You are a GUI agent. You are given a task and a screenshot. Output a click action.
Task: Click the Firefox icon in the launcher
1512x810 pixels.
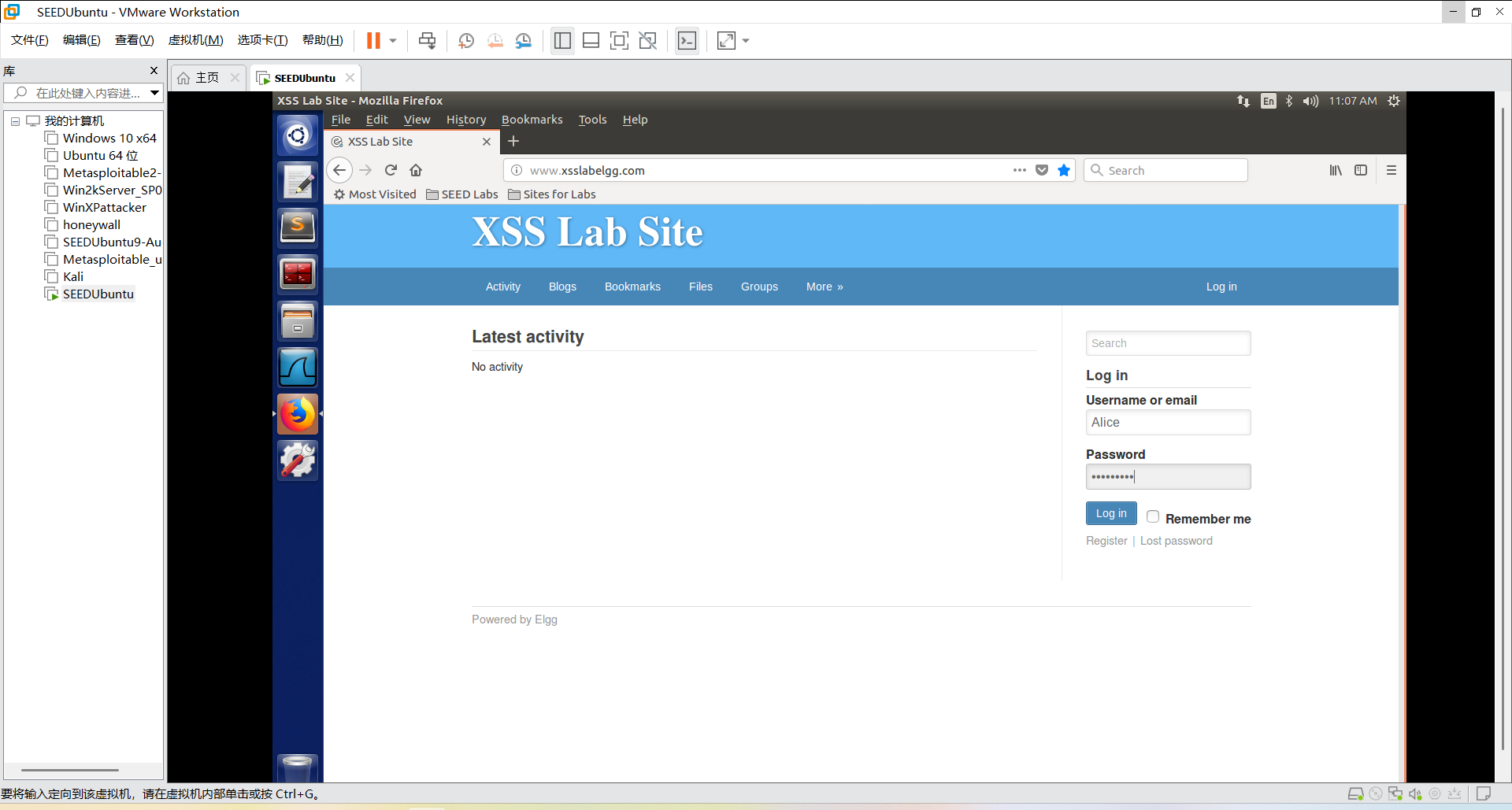tap(298, 414)
